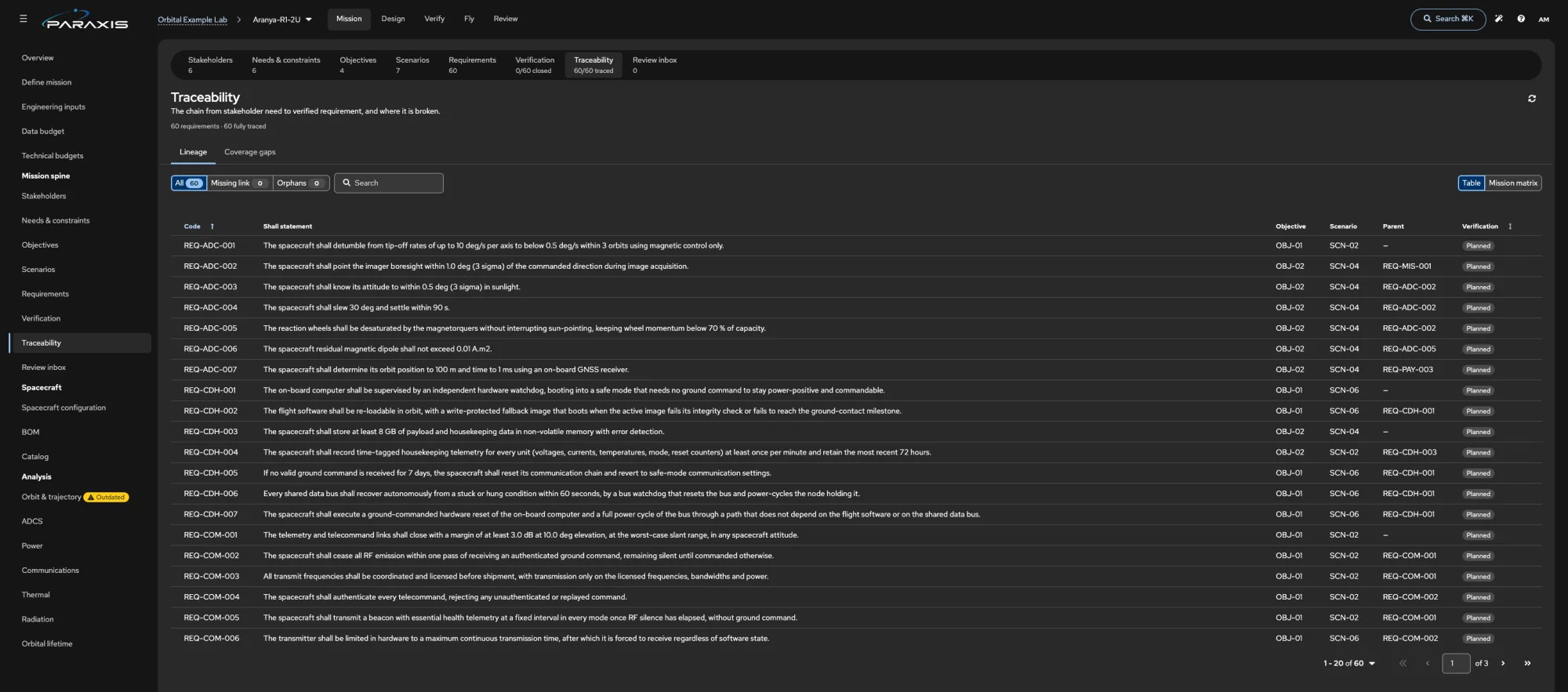Open the Orbital Example Lab link
The width and height of the screenshot is (1568, 692).
click(x=192, y=20)
